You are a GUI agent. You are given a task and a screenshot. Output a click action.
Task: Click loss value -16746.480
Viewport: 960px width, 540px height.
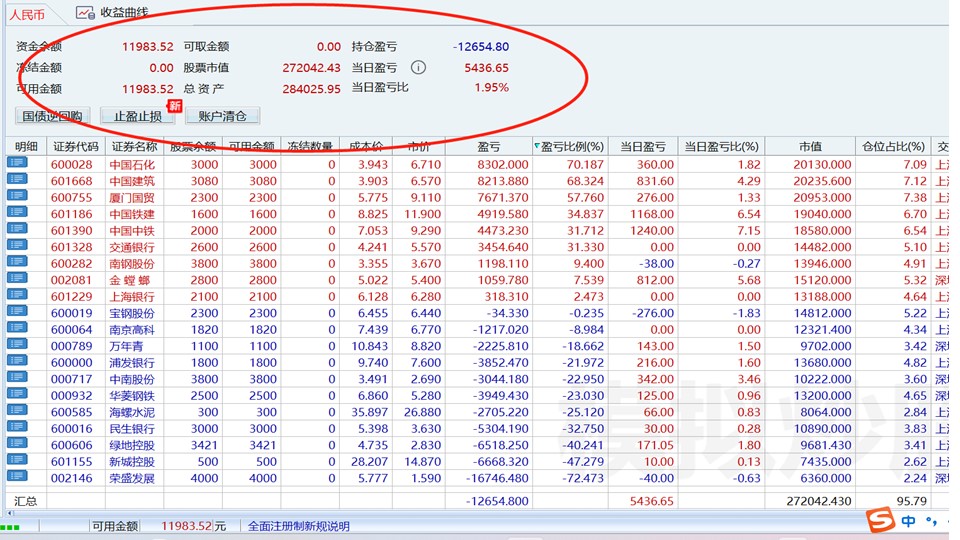497,478
